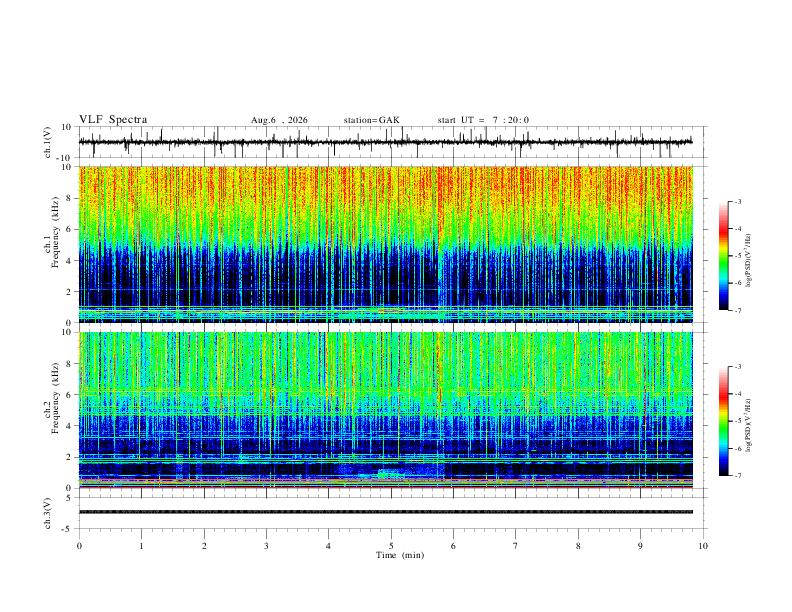Click the ch.3 flat black signal band
Screen dimensions: 792x612
[x=385, y=512]
